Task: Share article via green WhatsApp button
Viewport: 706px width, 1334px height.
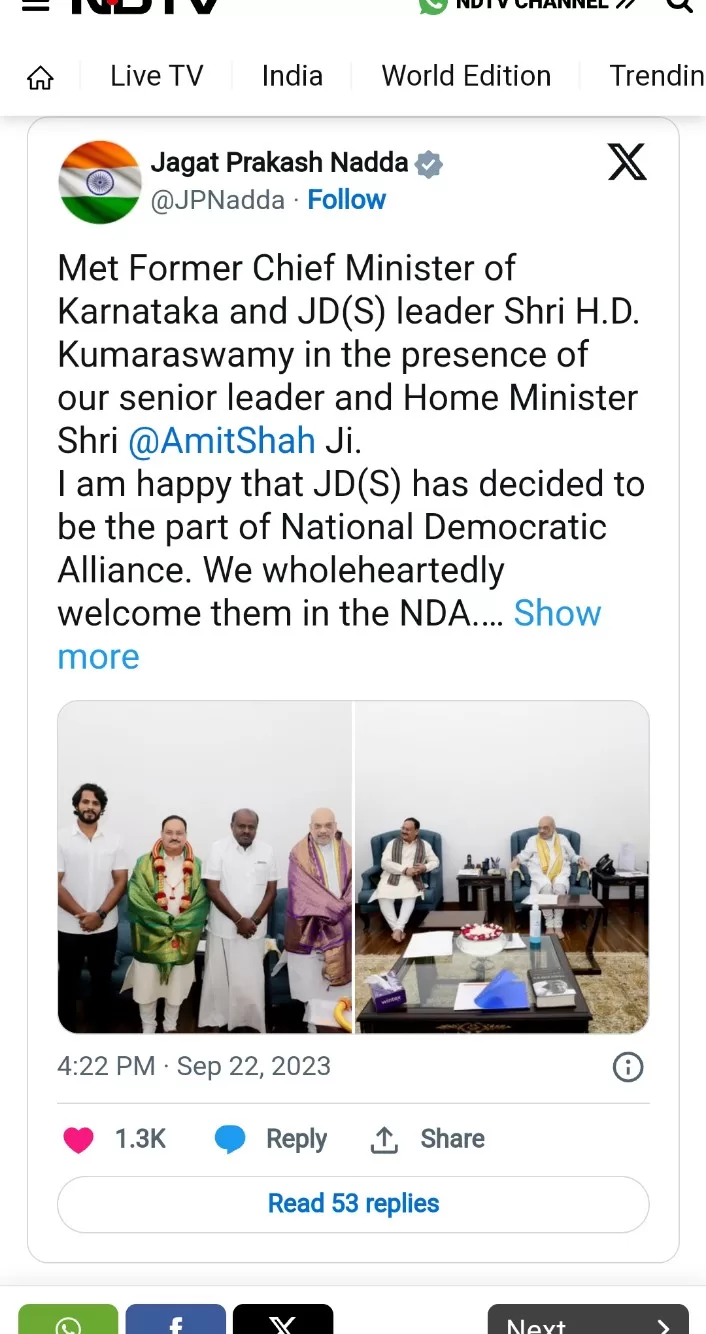Action: [x=68, y=1319]
